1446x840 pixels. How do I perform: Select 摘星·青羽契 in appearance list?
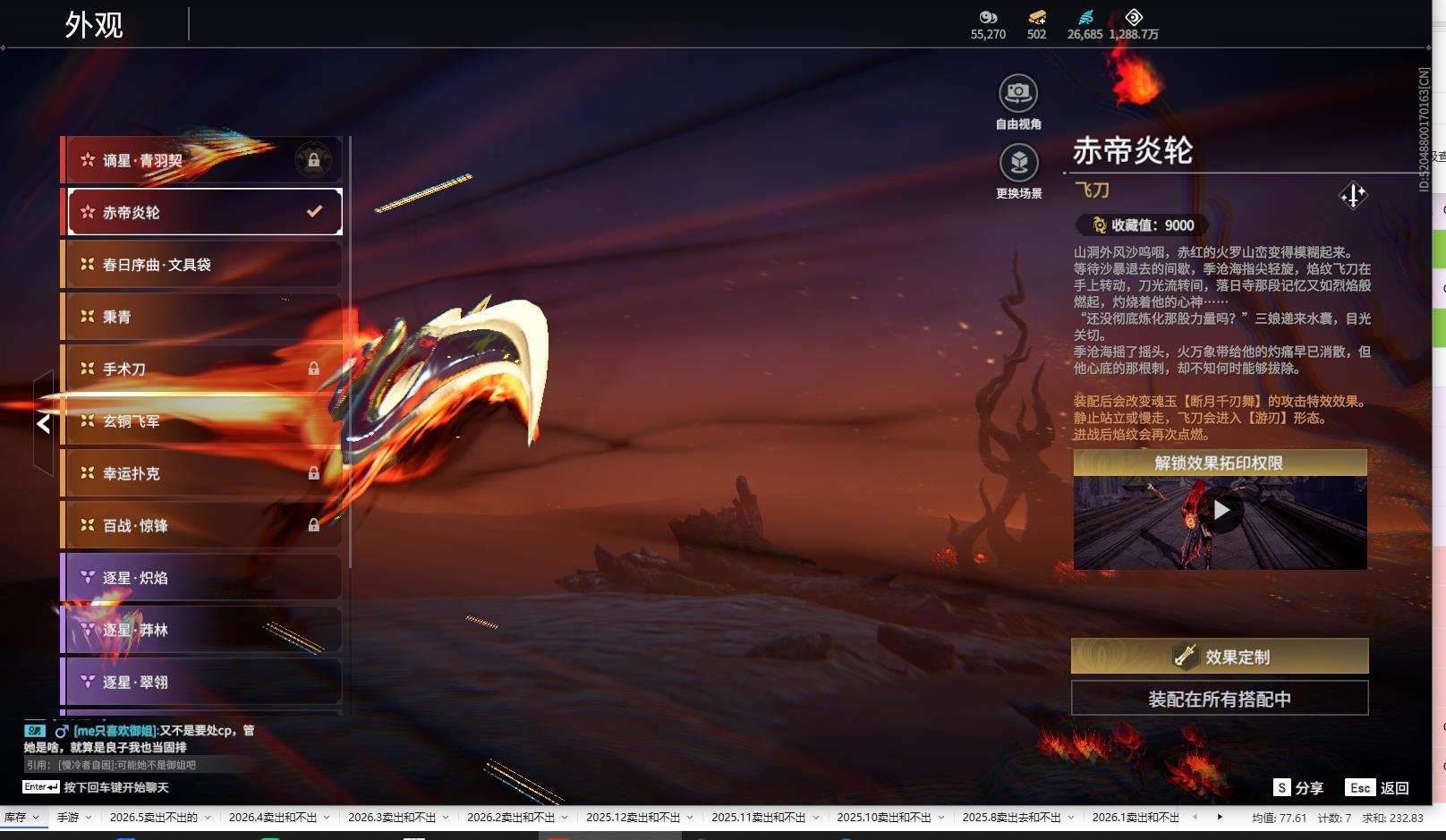click(x=202, y=160)
